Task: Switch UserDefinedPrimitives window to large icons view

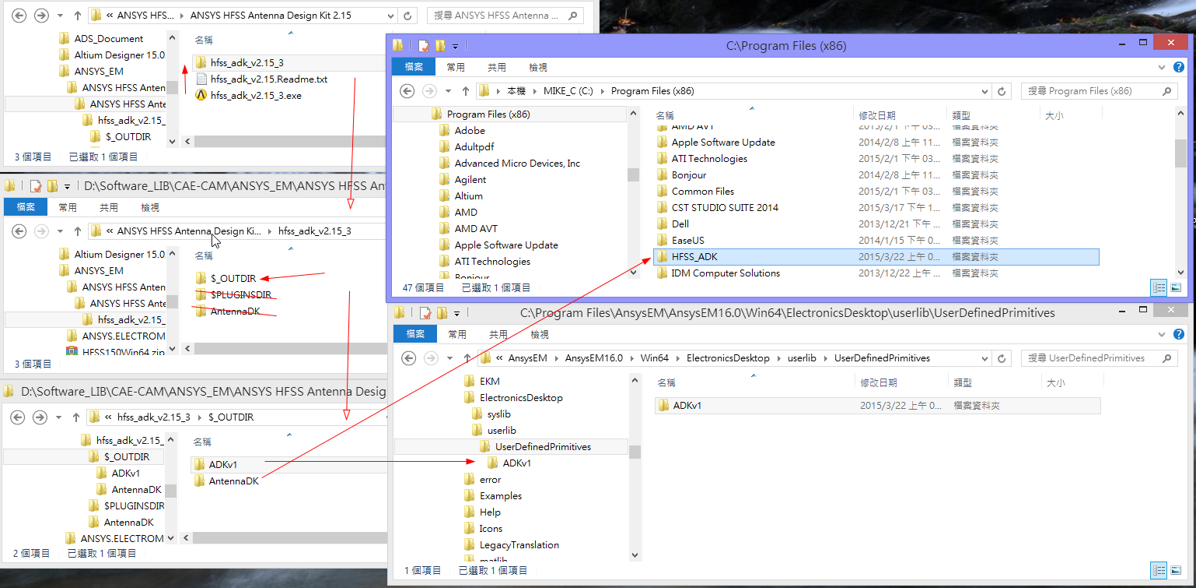Action: [x=1175, y=570]
